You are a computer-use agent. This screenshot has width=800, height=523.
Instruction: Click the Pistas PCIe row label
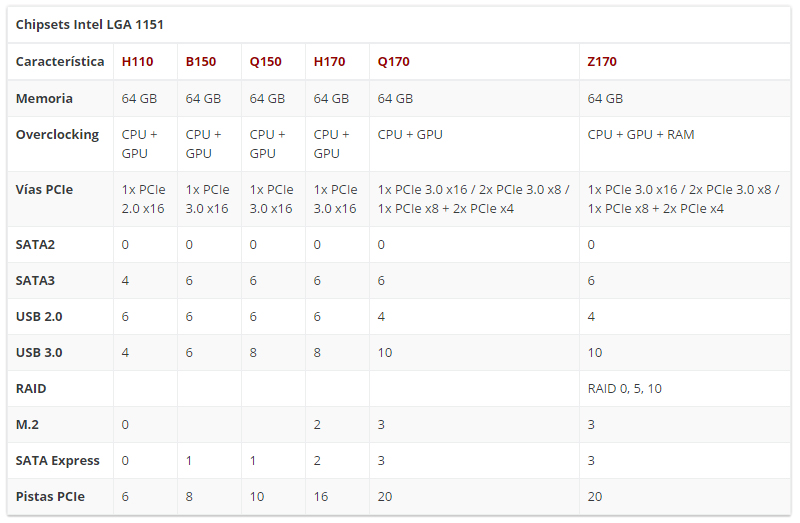50,497
